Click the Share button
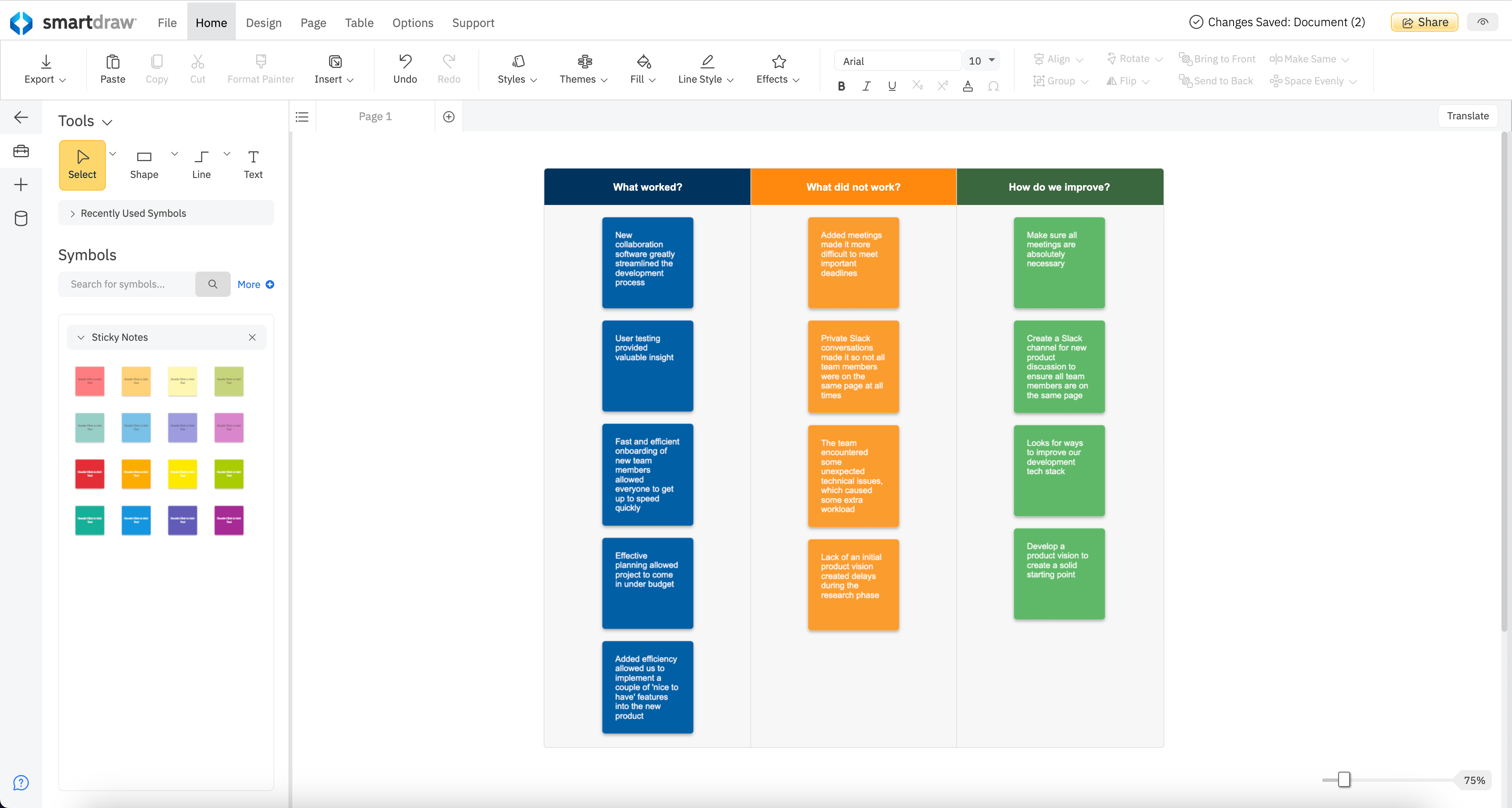The height and width of the screenshot is (808, 1512). pos(1424,22)
